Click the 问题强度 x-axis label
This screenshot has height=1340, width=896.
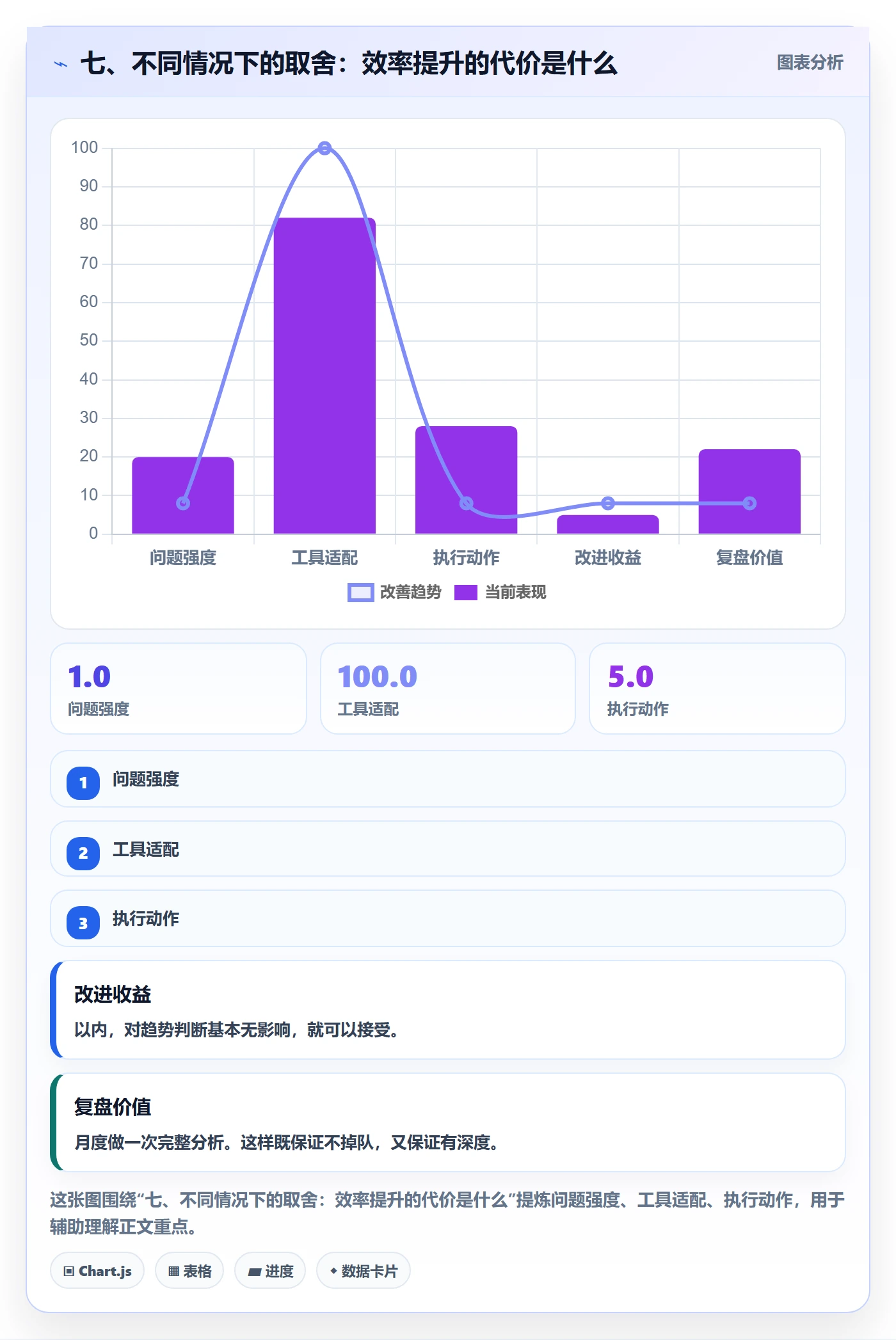coord(183,558)
